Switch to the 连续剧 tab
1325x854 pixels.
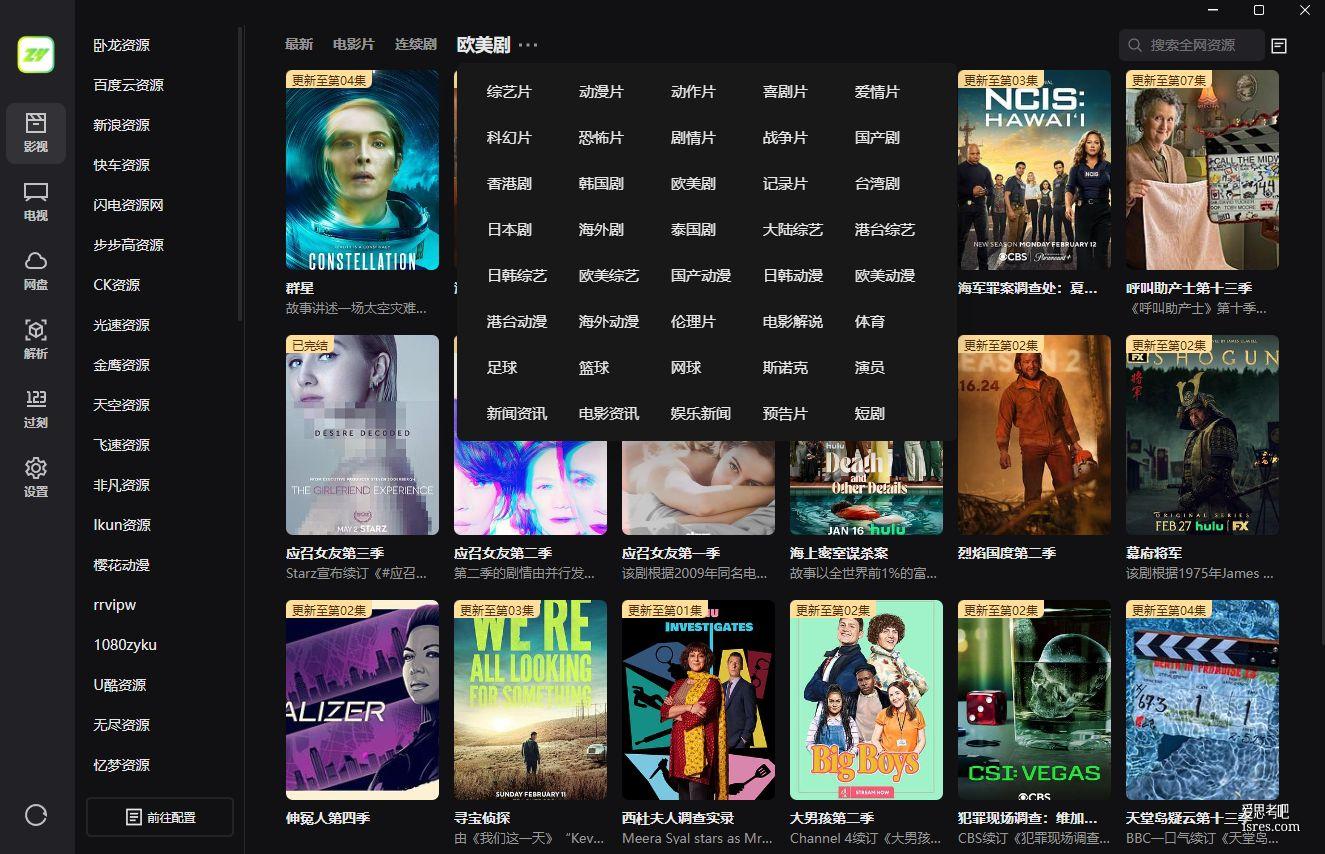416,45
